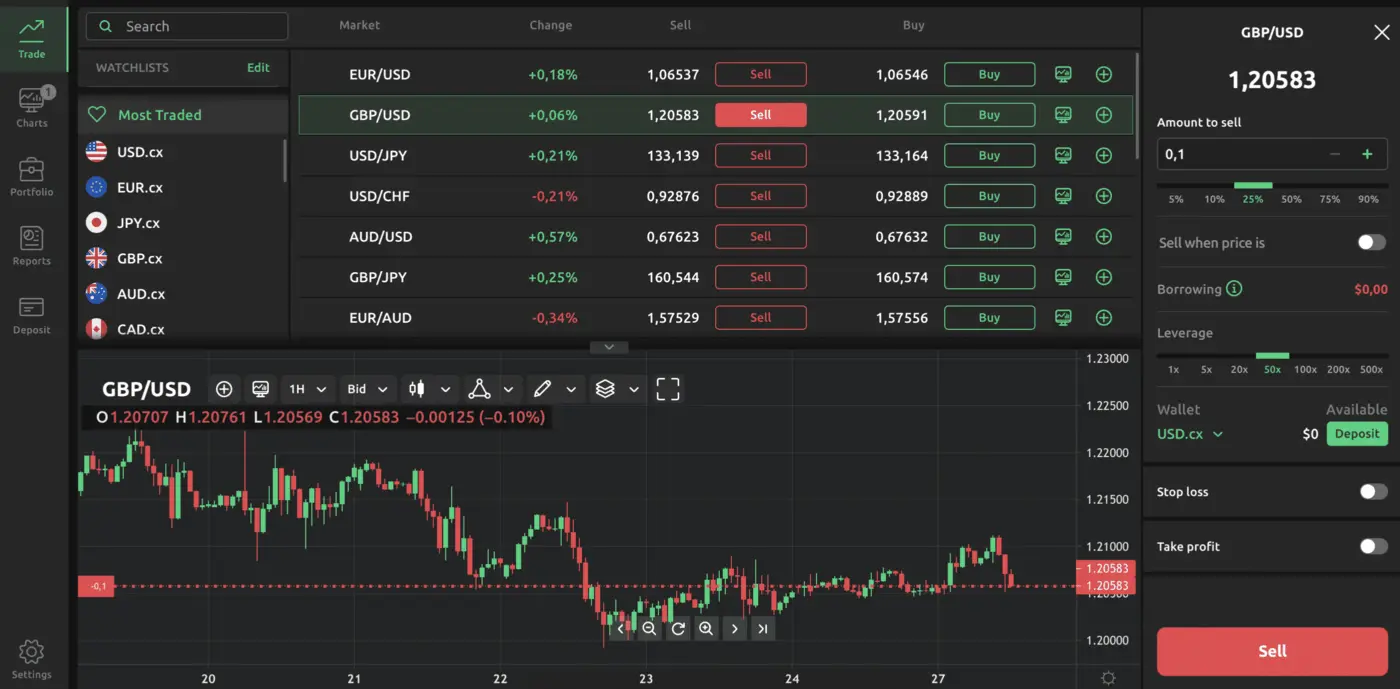This screenshot has width=1400, height=689.
Task: Open chart settings gear near the price axis
Action: pos(1108,678)
